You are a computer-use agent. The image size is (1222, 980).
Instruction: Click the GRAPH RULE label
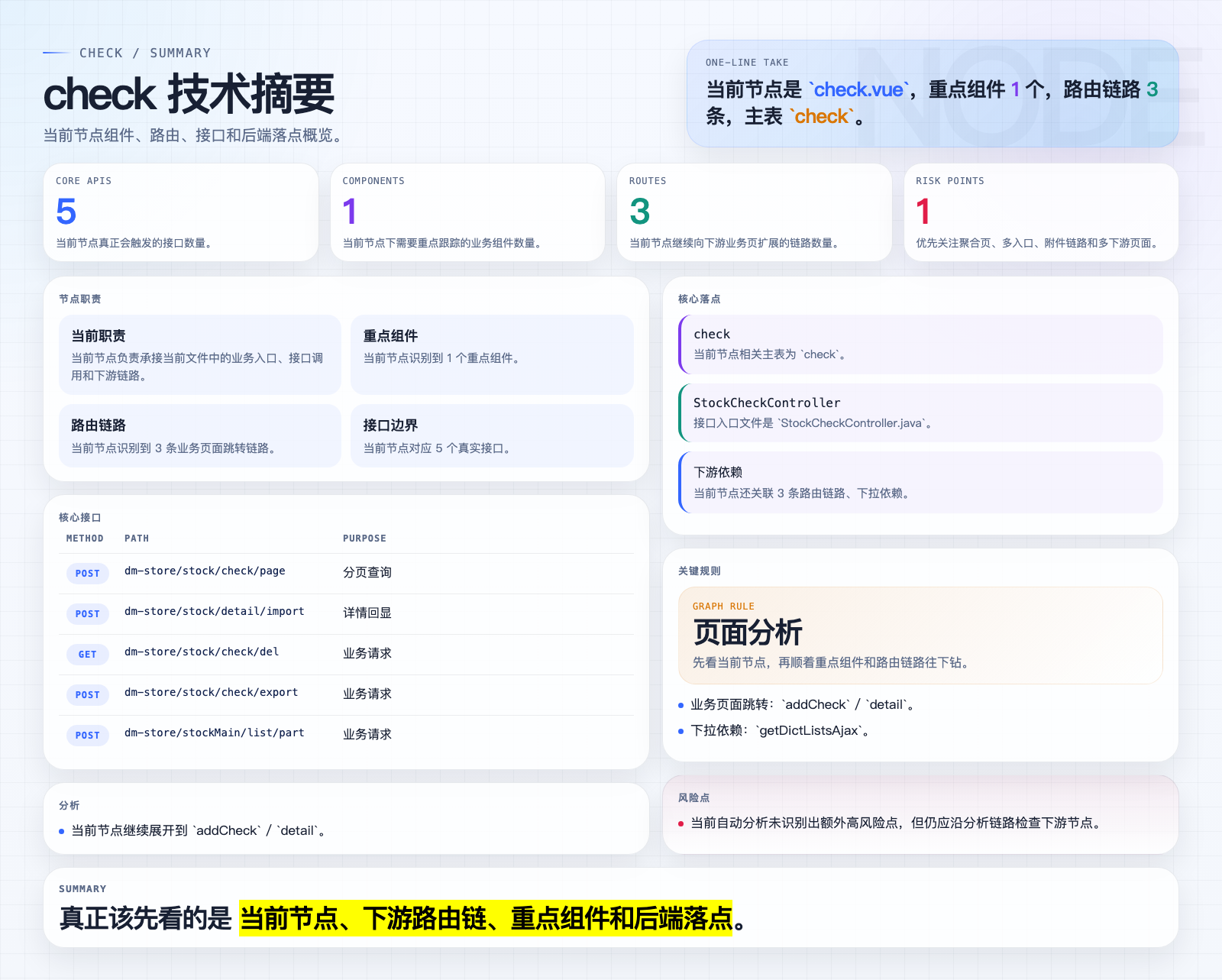pyautogui.click(x=723, y=606)
